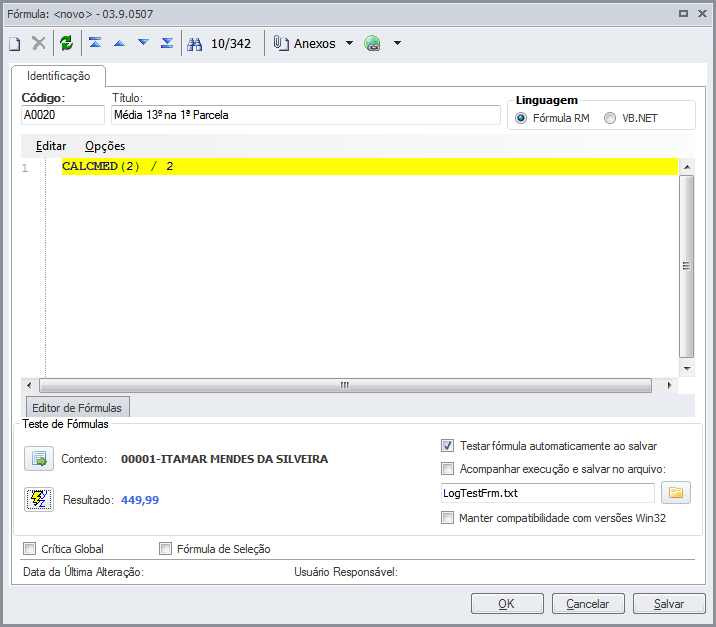Click the 10/342 record counter
Image resolution: width=716 pixels, height=627 pixels.
click(231, 44)
